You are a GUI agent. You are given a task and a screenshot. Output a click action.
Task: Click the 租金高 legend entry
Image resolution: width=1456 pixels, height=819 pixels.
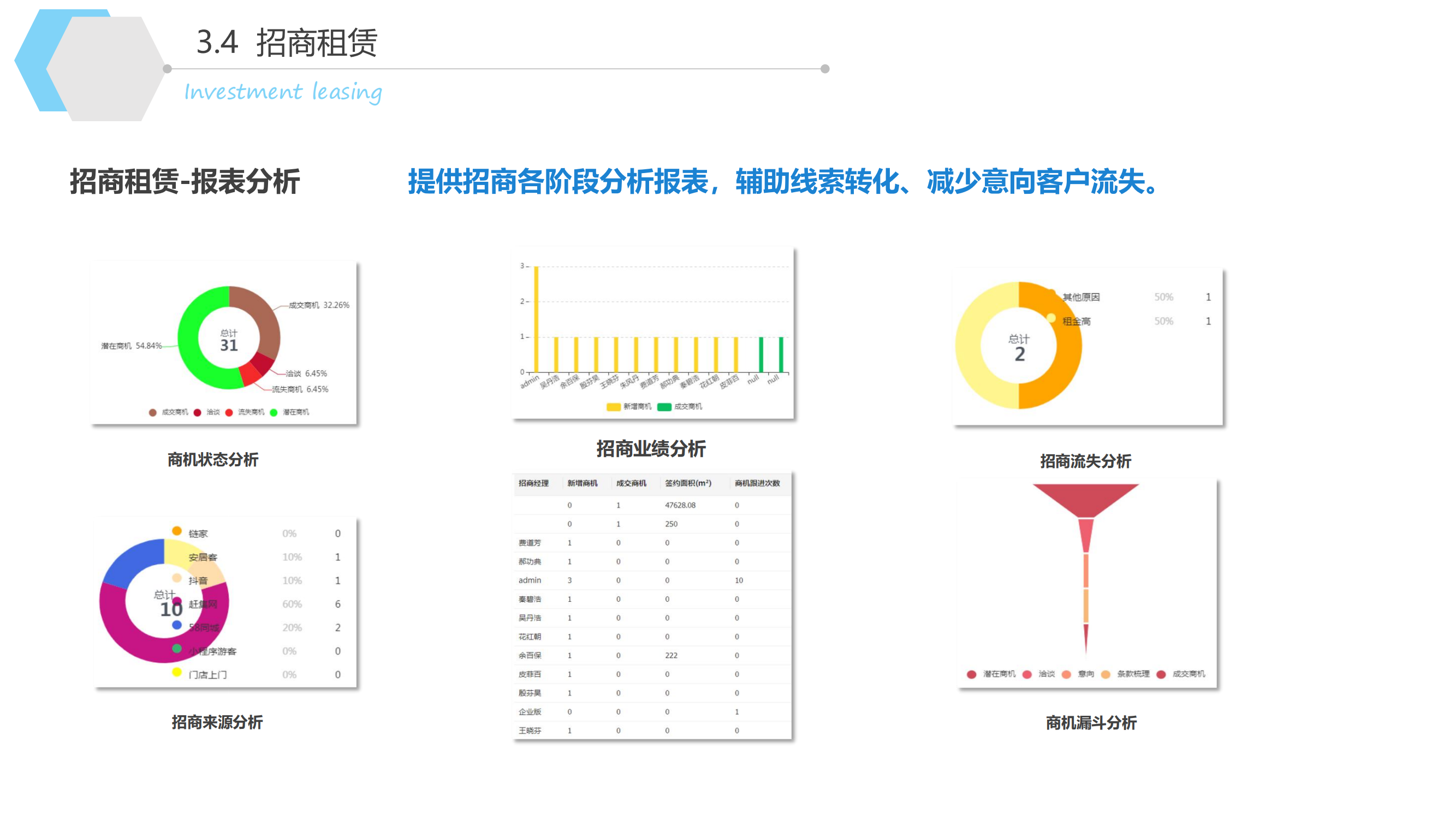pos(1075,321)
